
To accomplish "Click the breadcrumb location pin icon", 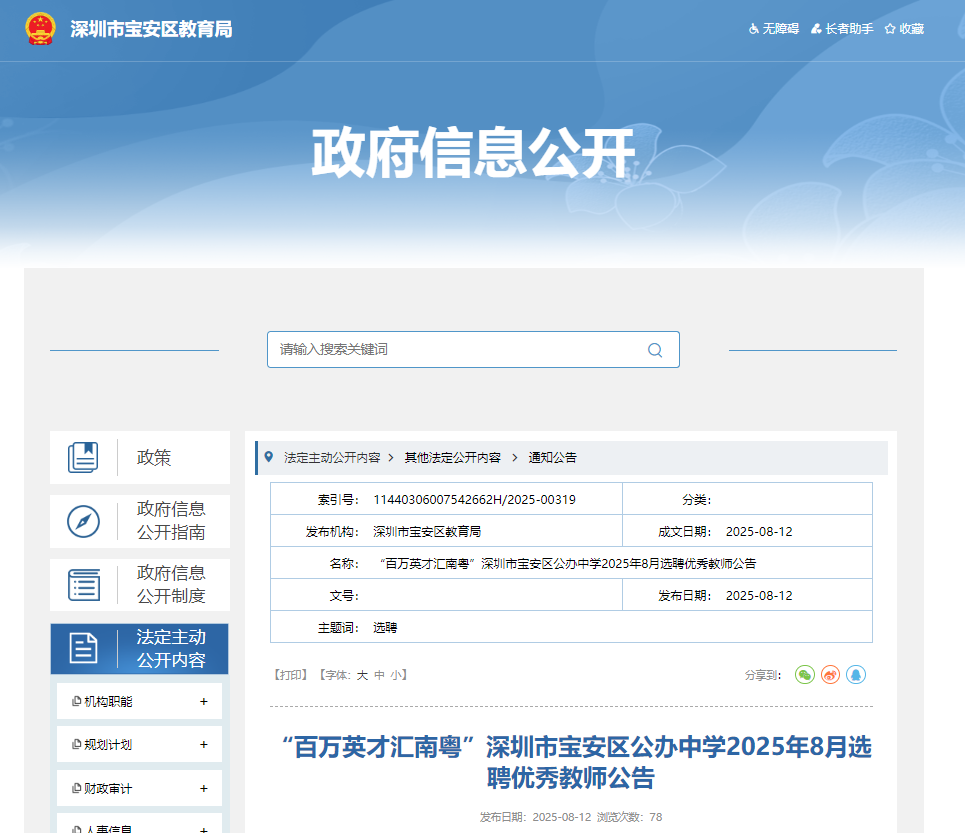I will point(268,457).
